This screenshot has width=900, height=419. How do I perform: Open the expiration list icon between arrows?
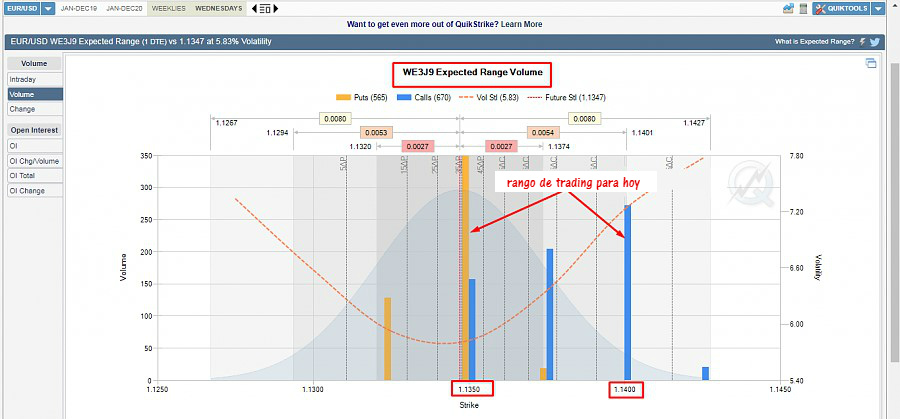(263, 9)
